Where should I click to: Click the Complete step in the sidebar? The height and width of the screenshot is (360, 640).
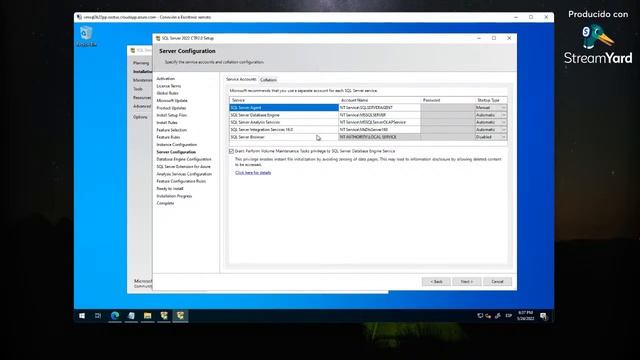165,203
